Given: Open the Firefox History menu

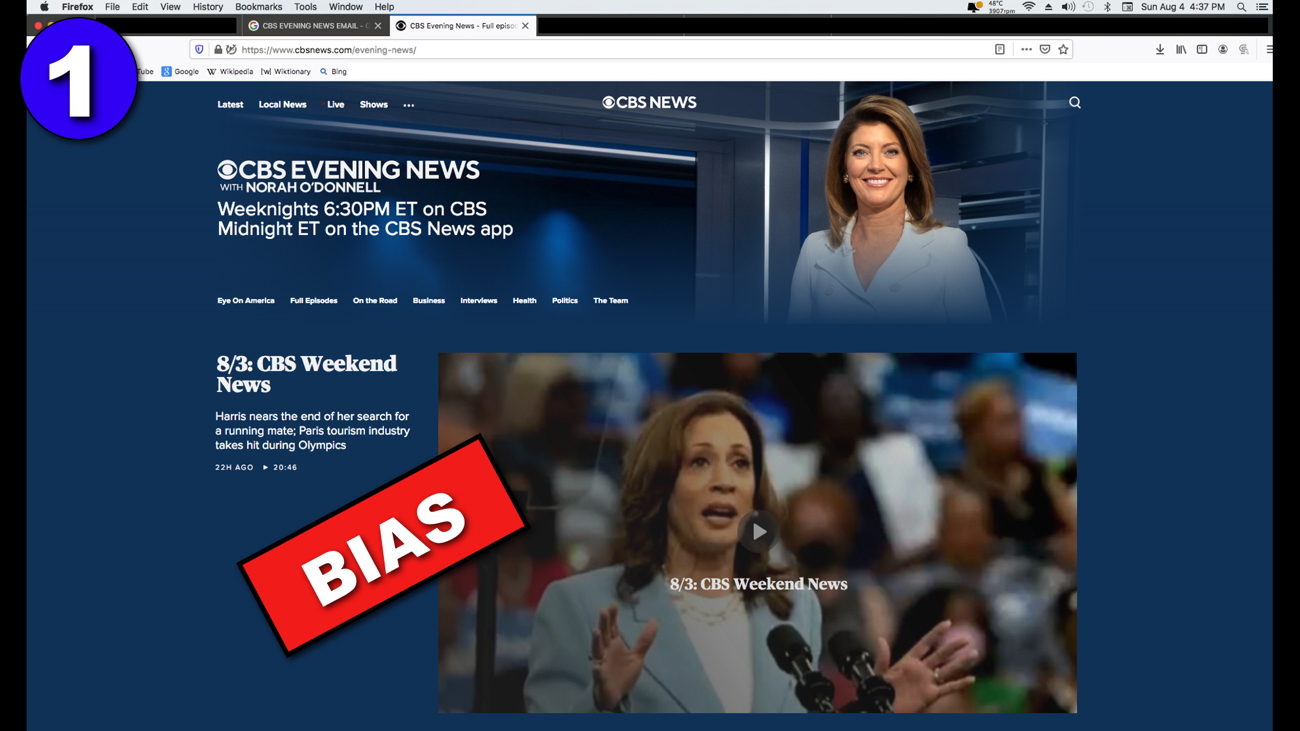Looking at the screenshot, I should (208, 7).
